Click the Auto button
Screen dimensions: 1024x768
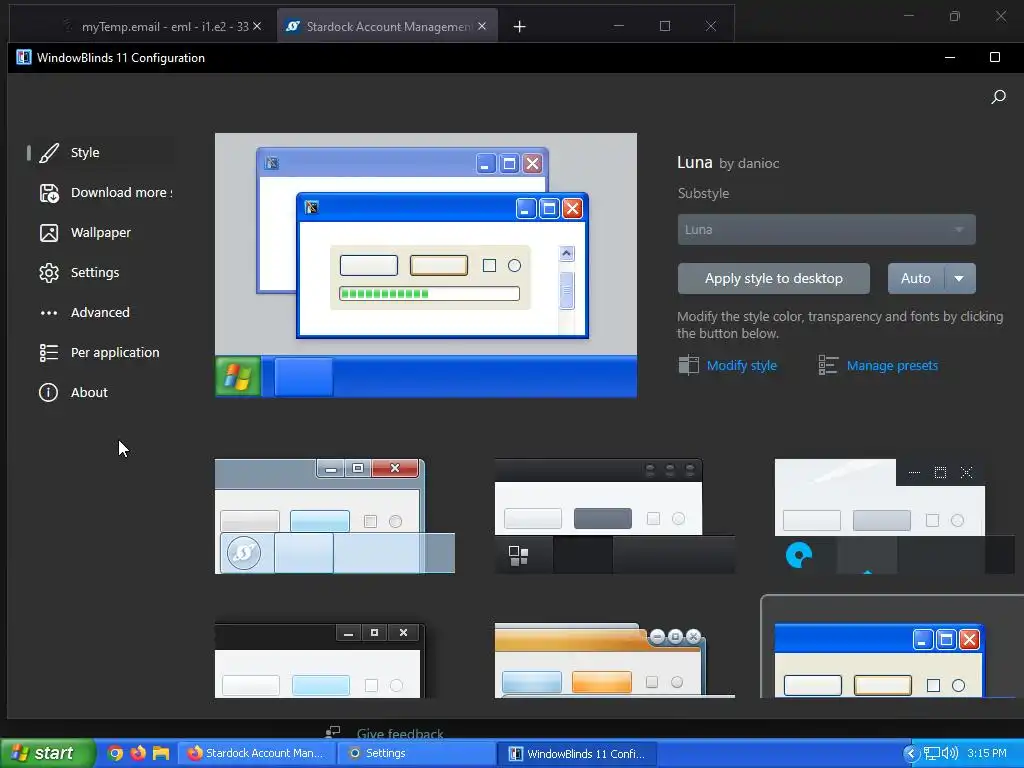click(916, 278)
